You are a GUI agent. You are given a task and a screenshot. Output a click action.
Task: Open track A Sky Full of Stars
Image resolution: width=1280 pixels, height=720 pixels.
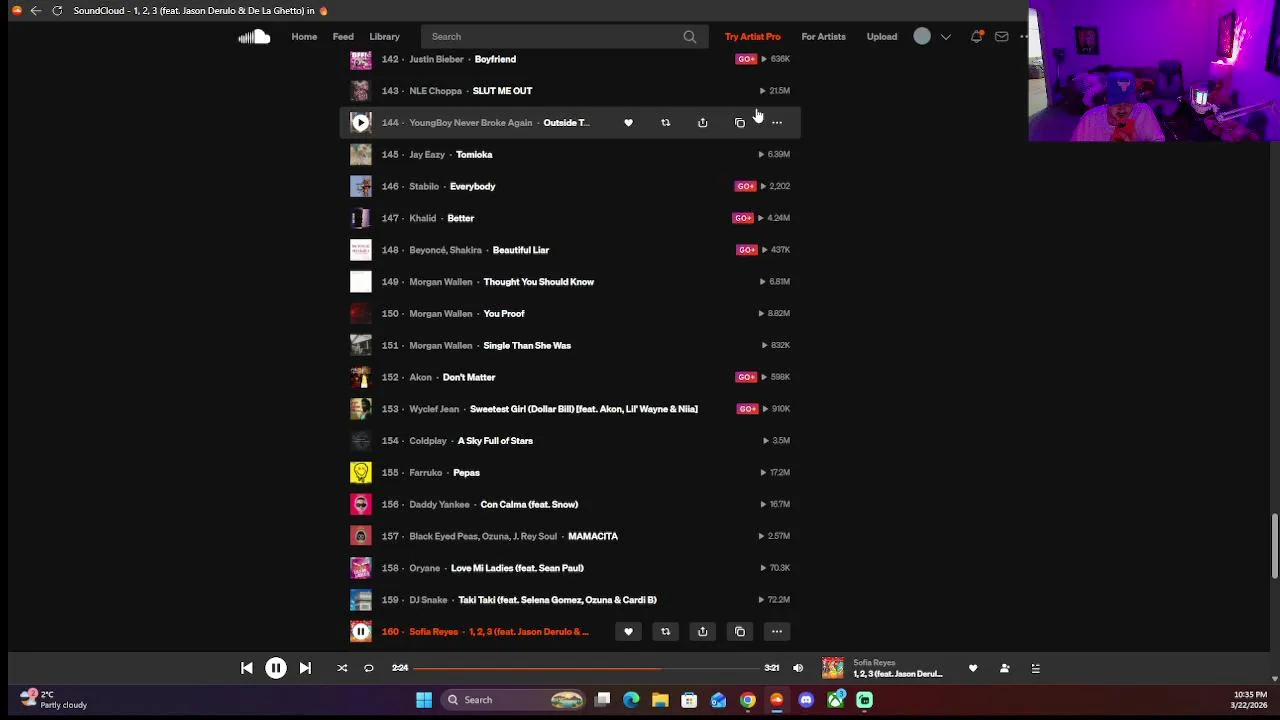[x=495, y=441]
